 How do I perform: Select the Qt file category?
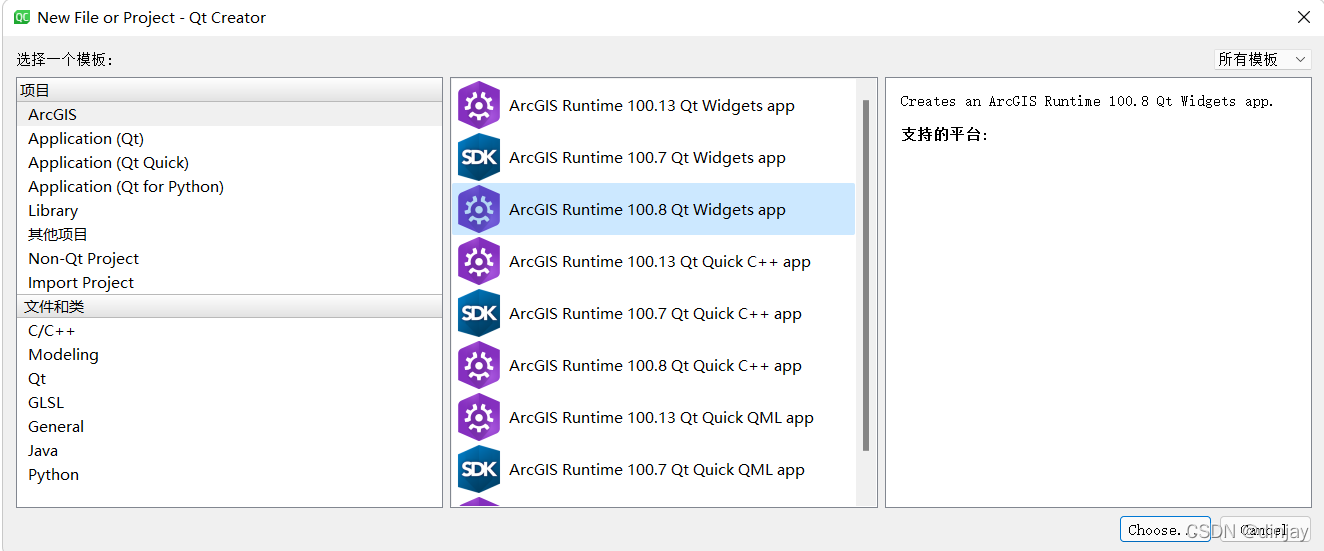click(x=229, y=378)
